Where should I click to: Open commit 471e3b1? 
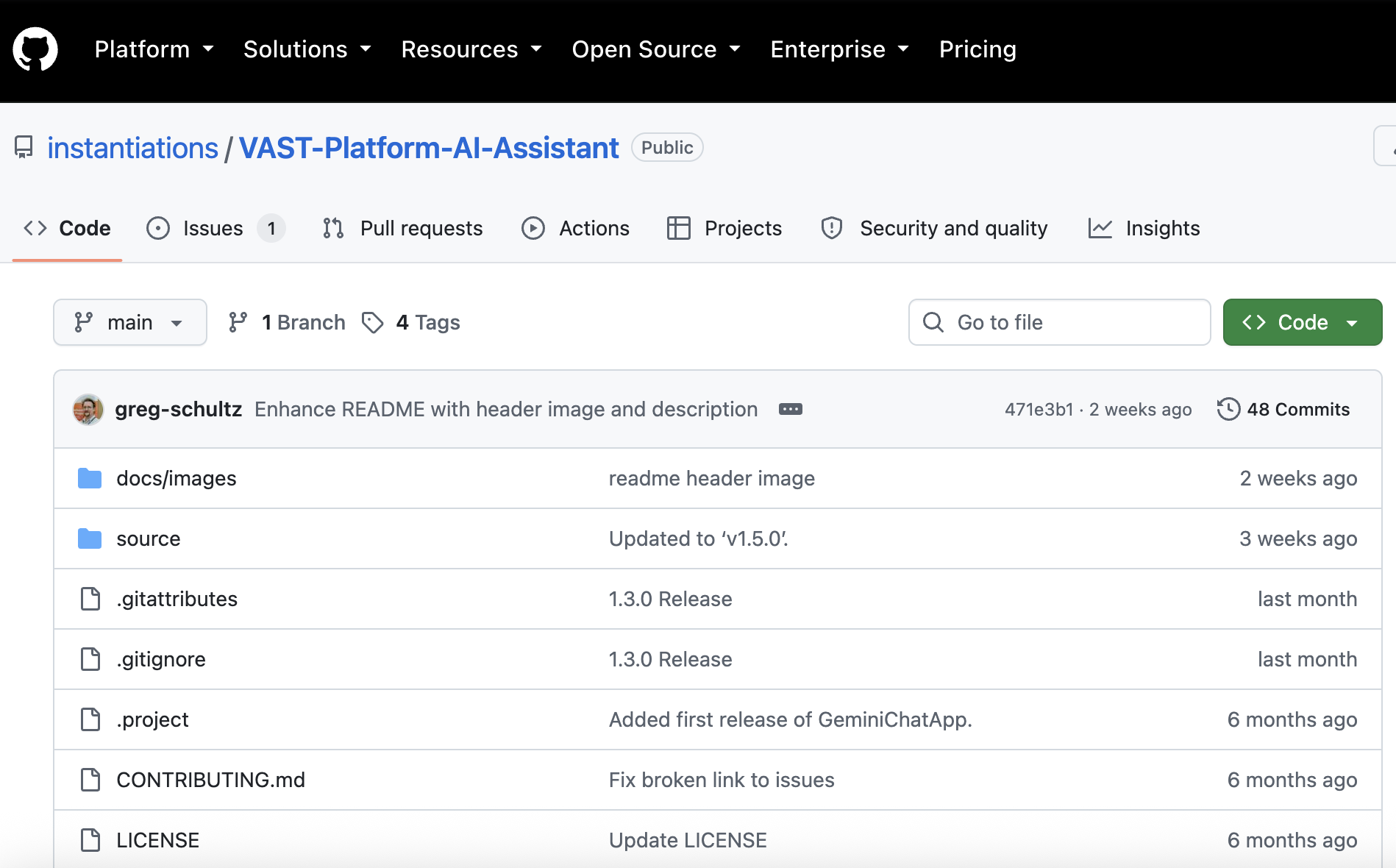pyautogui.click(x=1039, y=409)
